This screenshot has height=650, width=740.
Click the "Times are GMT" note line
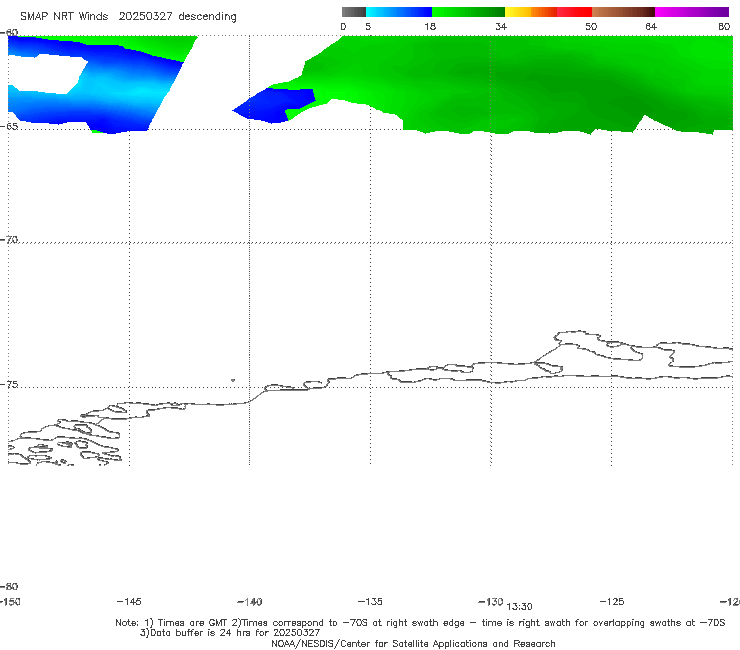[x=420, y=623]
